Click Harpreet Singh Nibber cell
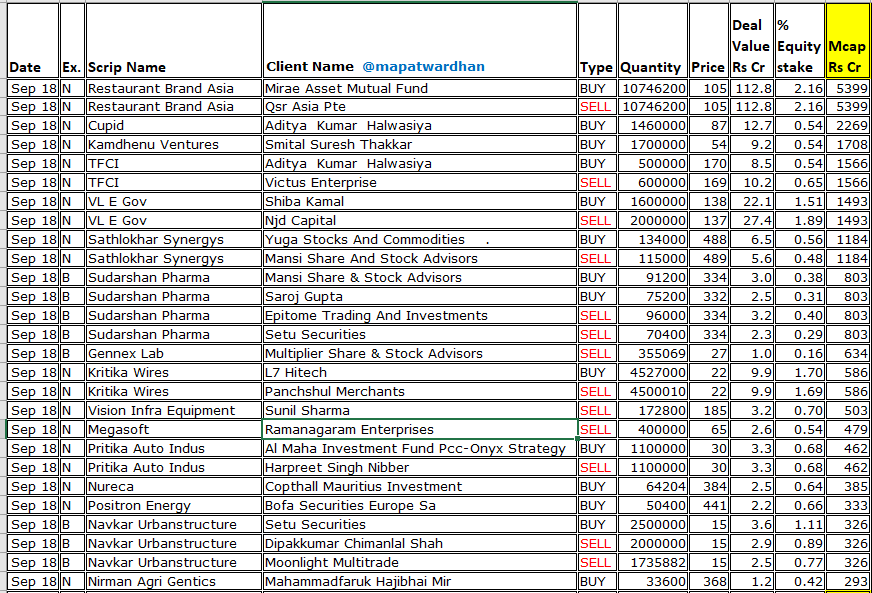 tap(420, 468)
